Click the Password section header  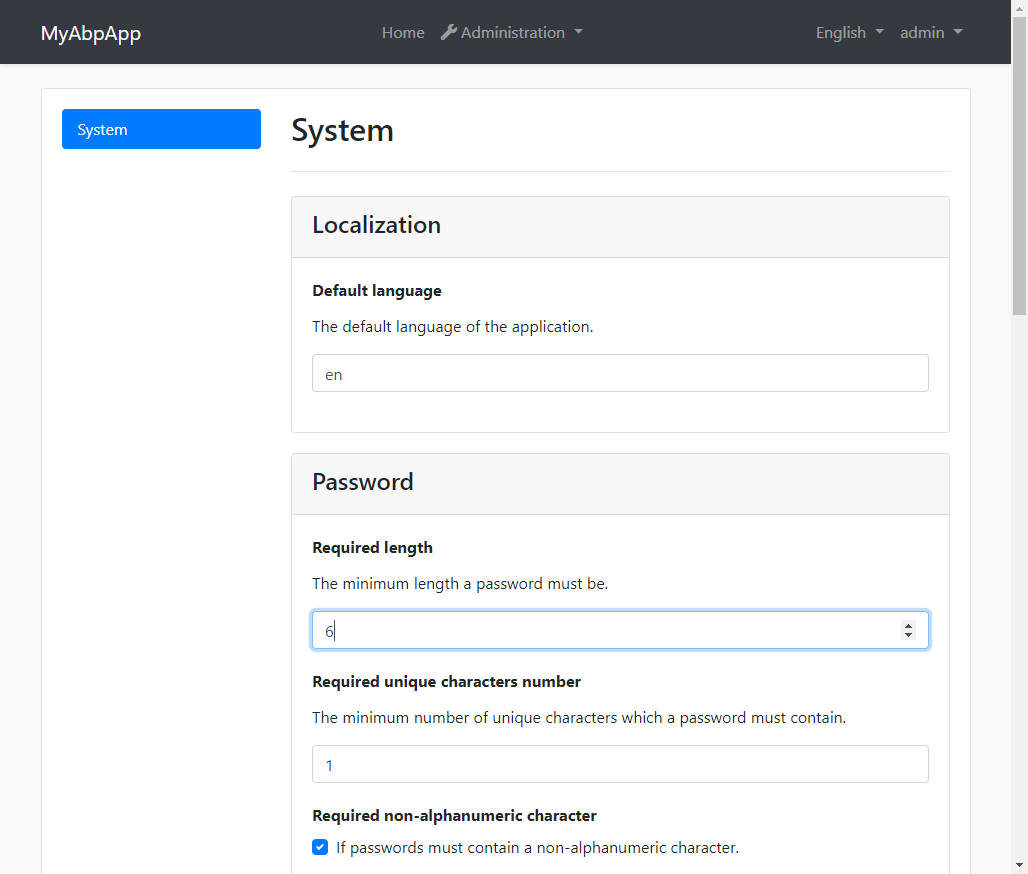tap(363, 481)
